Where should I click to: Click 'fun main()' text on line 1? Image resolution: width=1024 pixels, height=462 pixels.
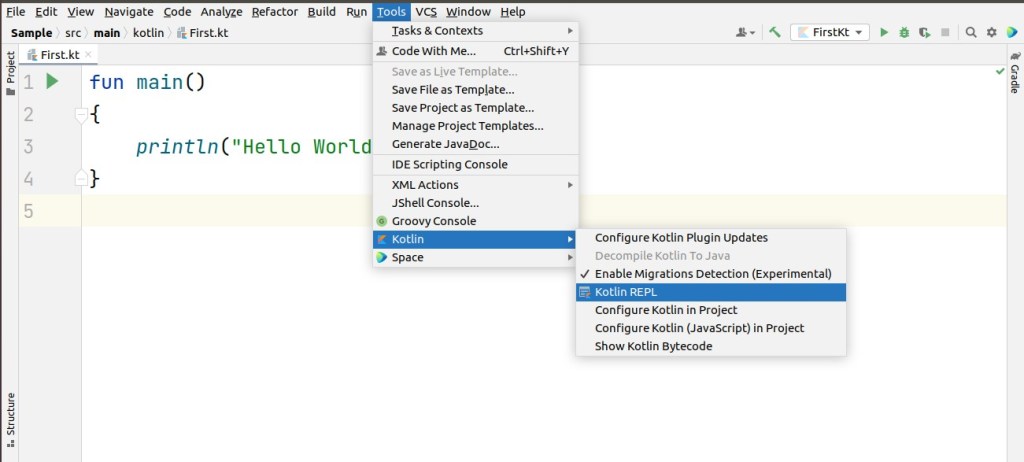148,82
